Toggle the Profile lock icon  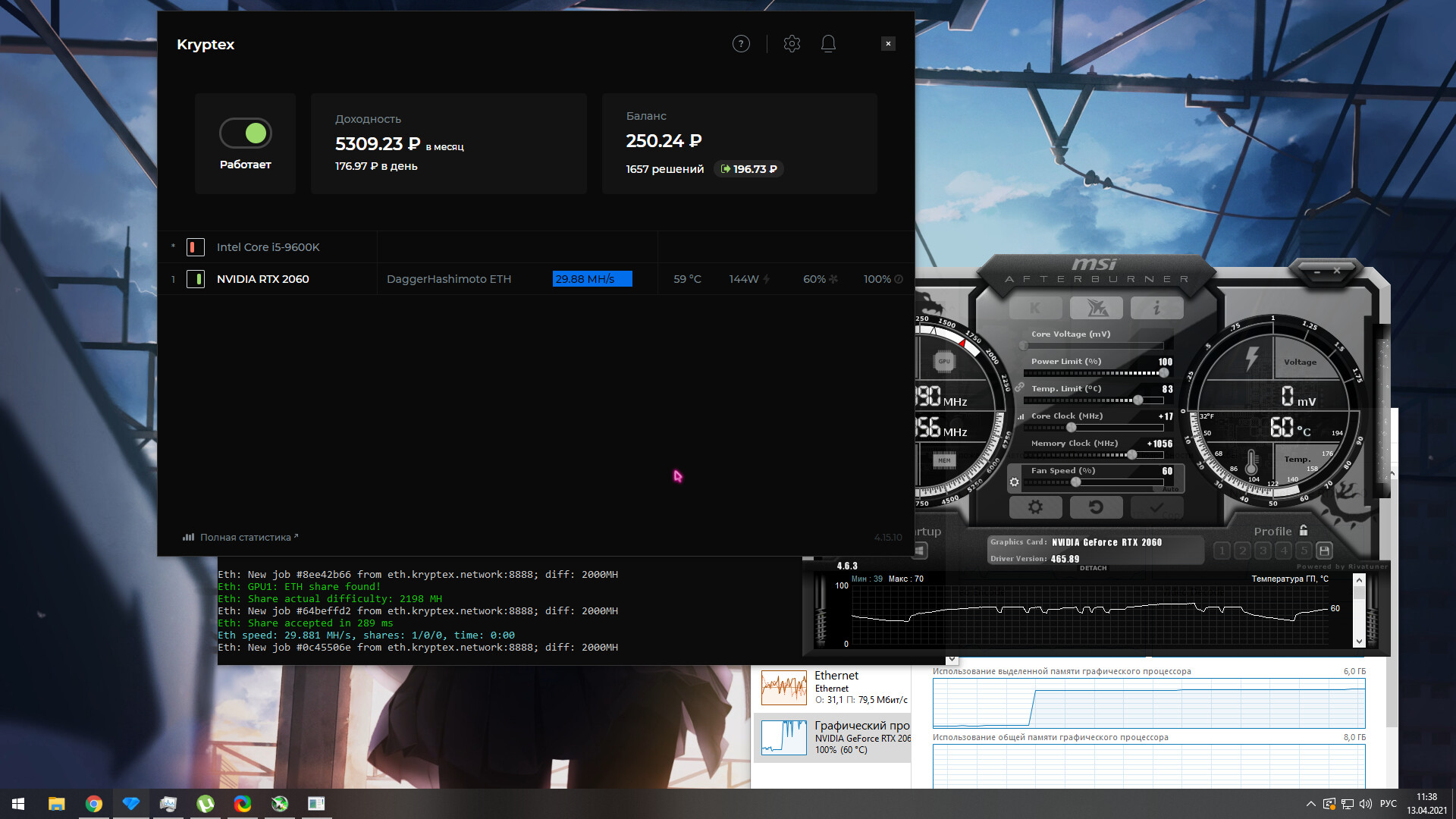coord(1304,530)
